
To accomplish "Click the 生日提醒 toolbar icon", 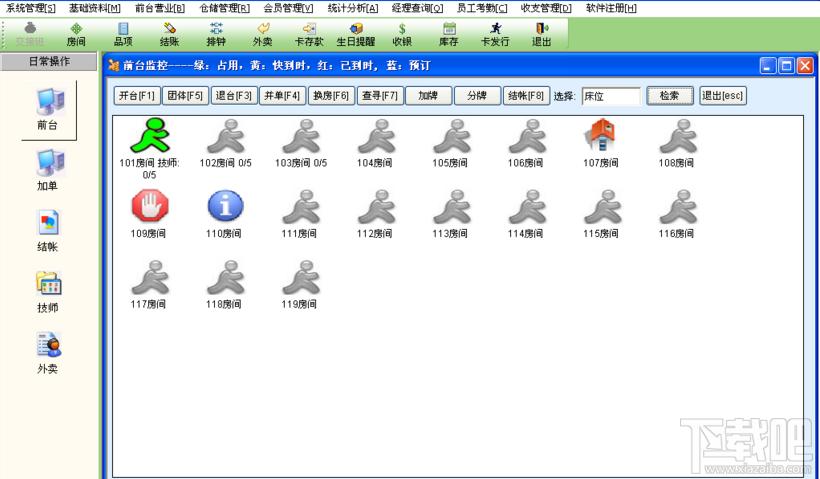I will [x=356, y=35].
